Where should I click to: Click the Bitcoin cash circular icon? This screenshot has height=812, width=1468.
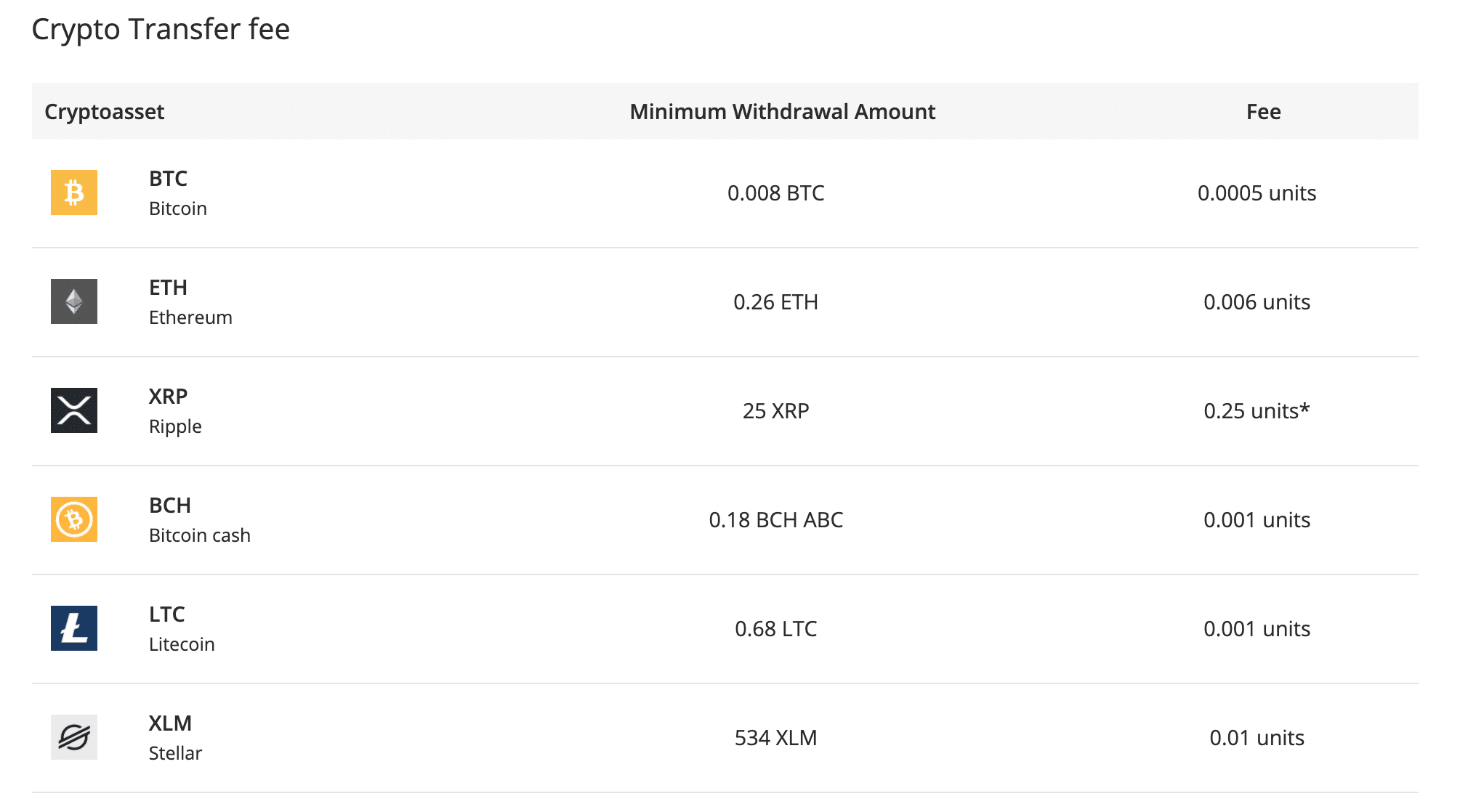click(74, 519)
